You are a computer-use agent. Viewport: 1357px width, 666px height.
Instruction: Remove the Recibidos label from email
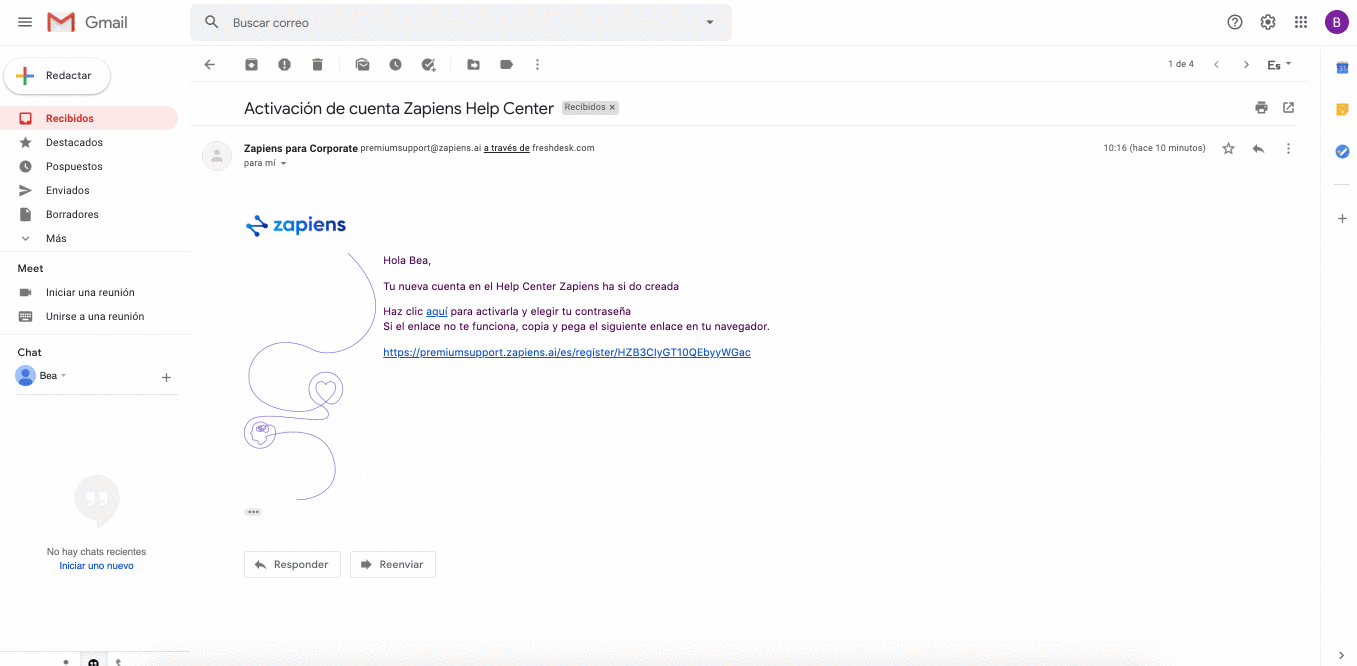click(613, 107)
